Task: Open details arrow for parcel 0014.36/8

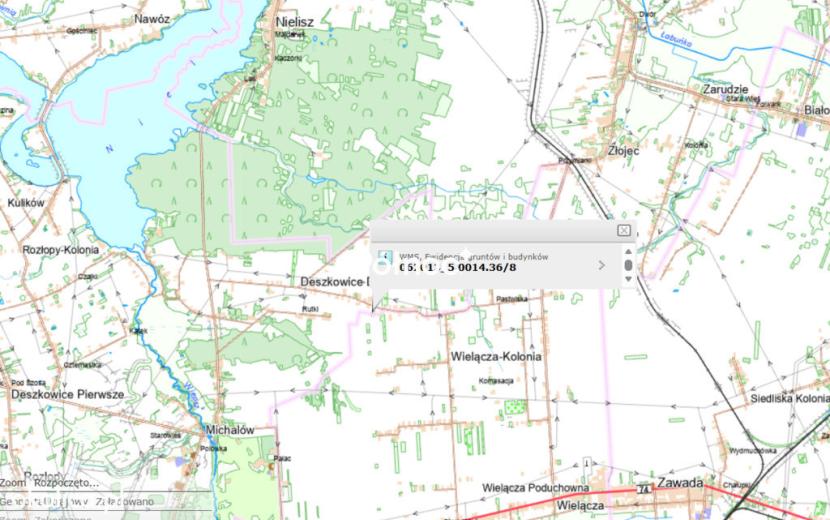Action: pyautogui.click(x=601, y=265)
